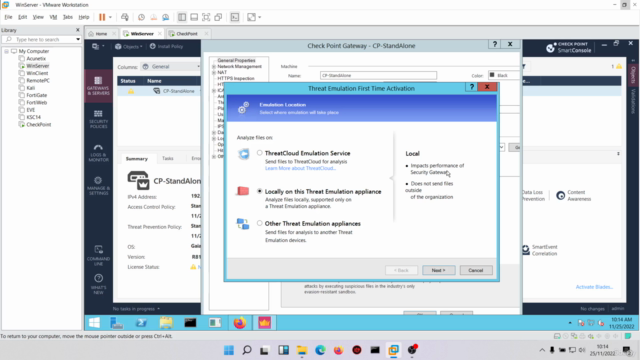Screen dimensions: 640x360
Task: Open VMware File menu
Action: point(8,17)
